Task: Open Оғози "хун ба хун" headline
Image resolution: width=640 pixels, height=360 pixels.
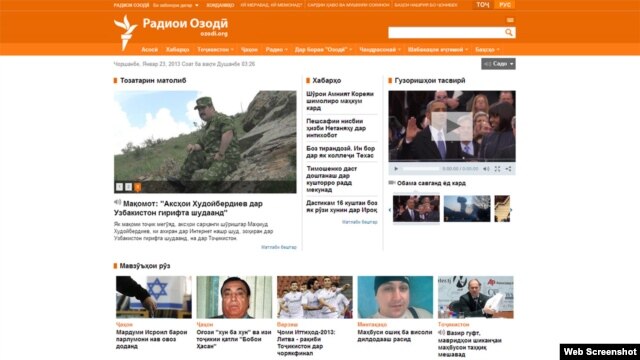Action: pos(234,339)
